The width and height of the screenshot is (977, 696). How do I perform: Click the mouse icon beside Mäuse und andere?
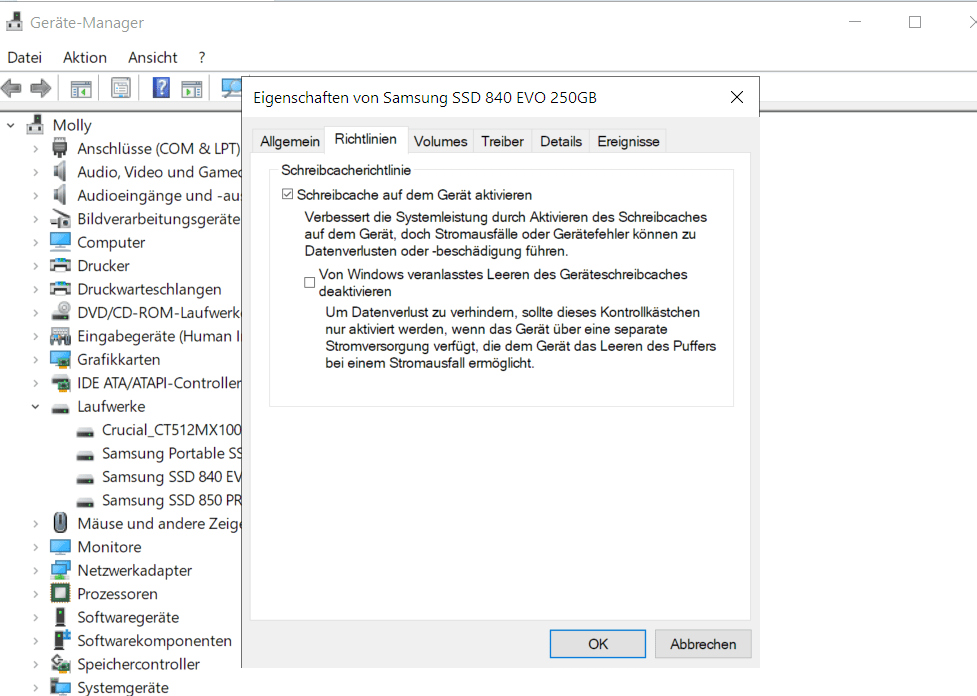[x=60, y=523]
